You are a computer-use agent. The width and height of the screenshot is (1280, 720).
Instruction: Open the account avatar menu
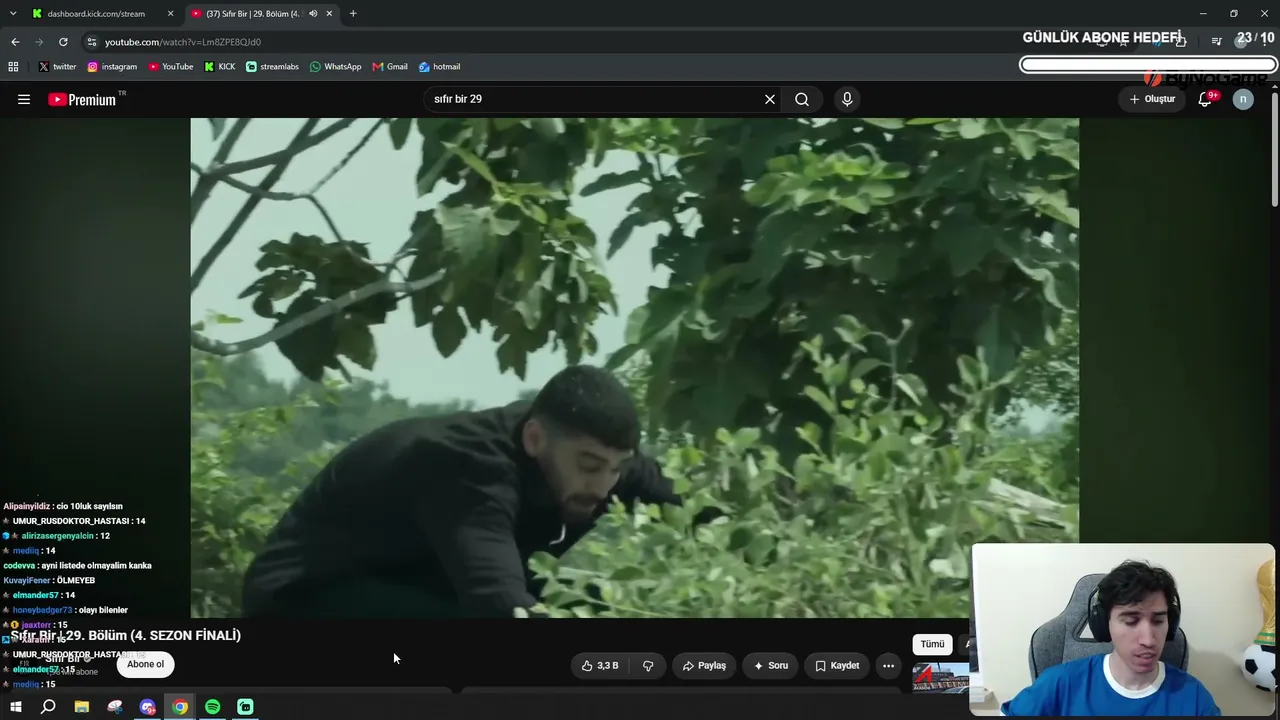(1243, 99)
